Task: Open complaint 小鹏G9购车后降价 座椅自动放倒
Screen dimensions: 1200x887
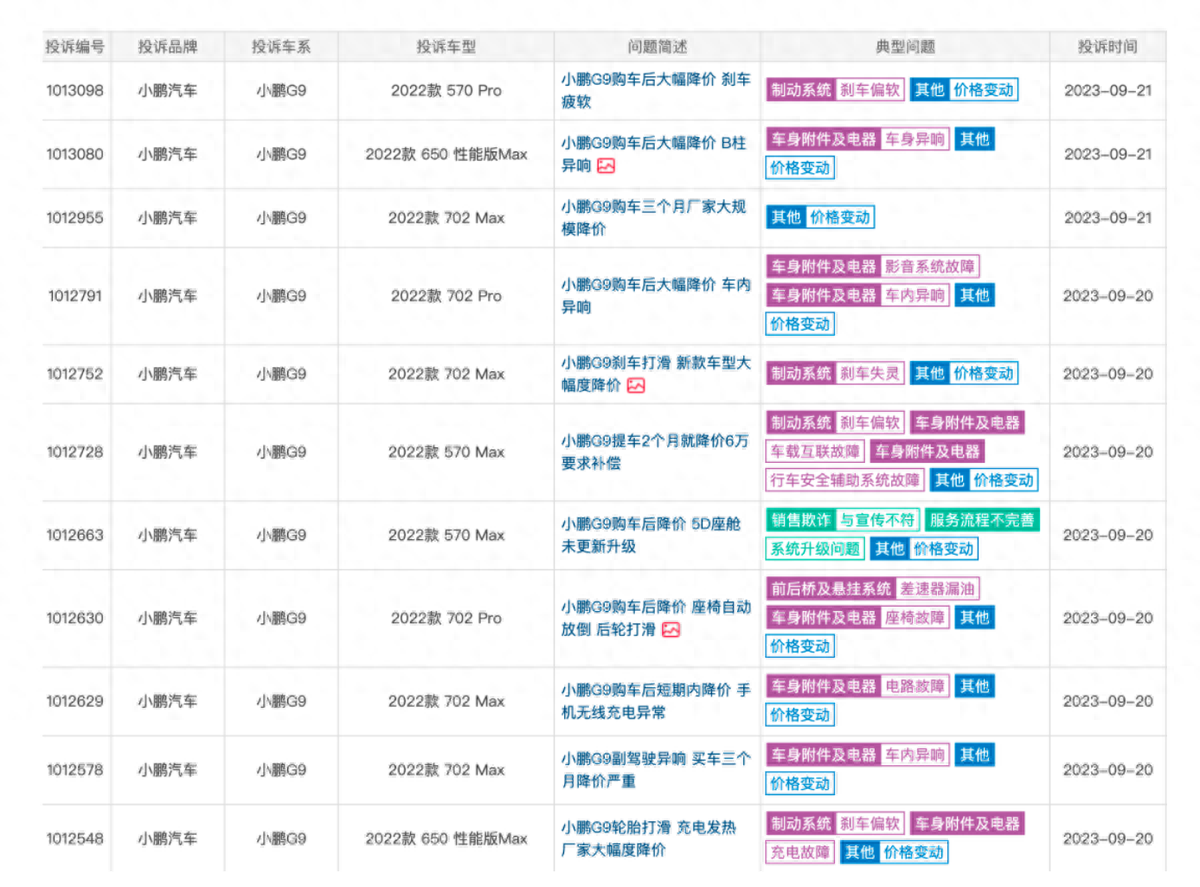Action: (656, 618)
